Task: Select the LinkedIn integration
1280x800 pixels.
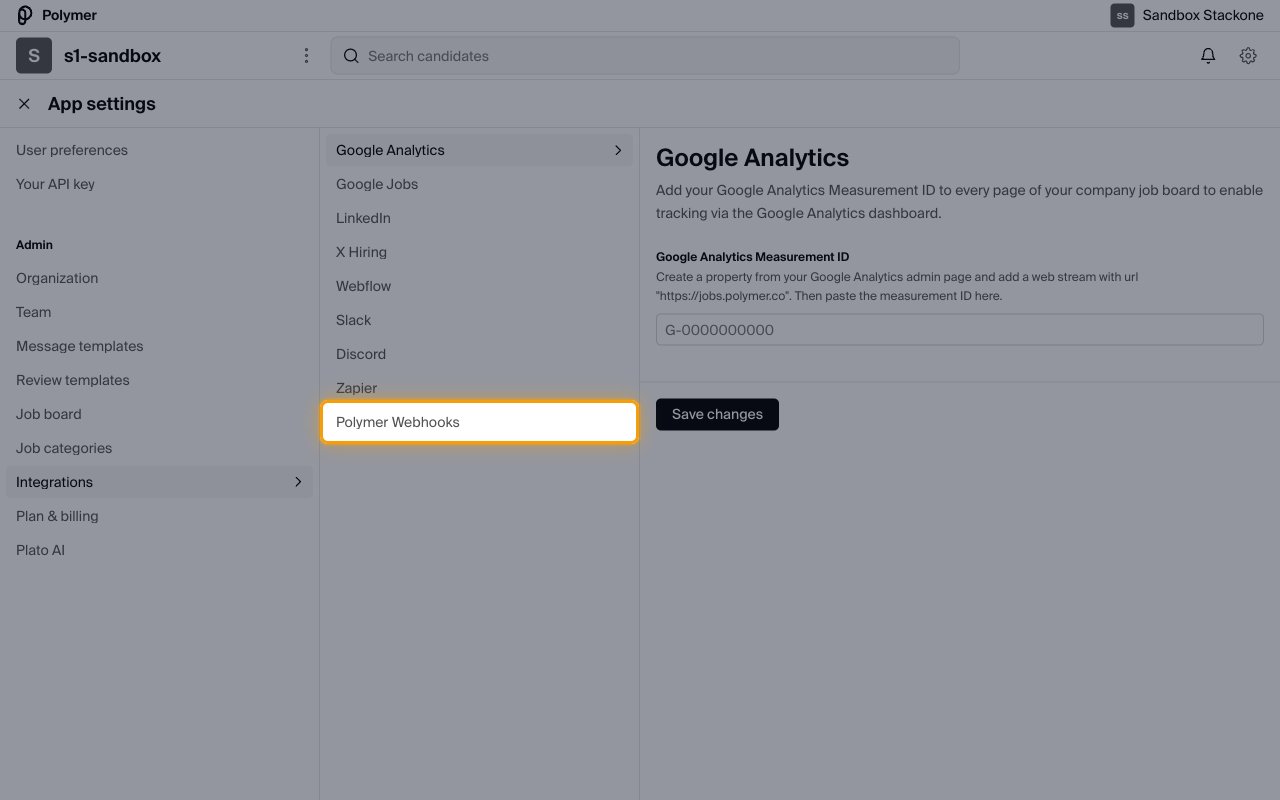Action: pyautogui.click(x=363, y=218)
